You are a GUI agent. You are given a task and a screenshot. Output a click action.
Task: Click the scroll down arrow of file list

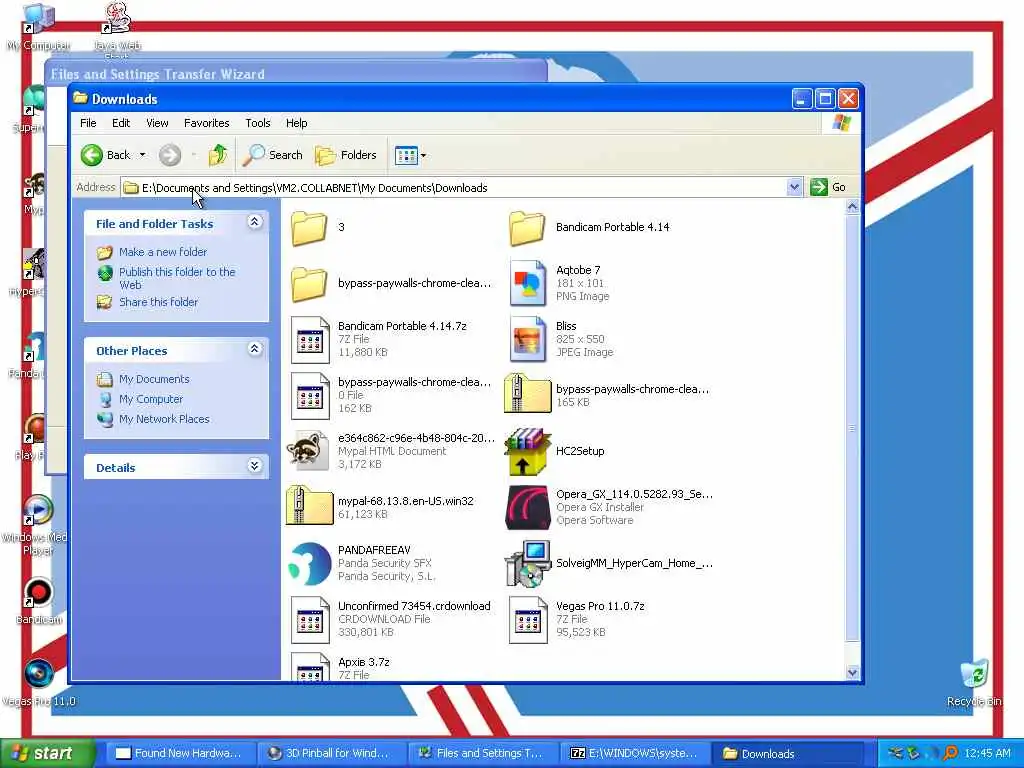(x=852, y=673)
